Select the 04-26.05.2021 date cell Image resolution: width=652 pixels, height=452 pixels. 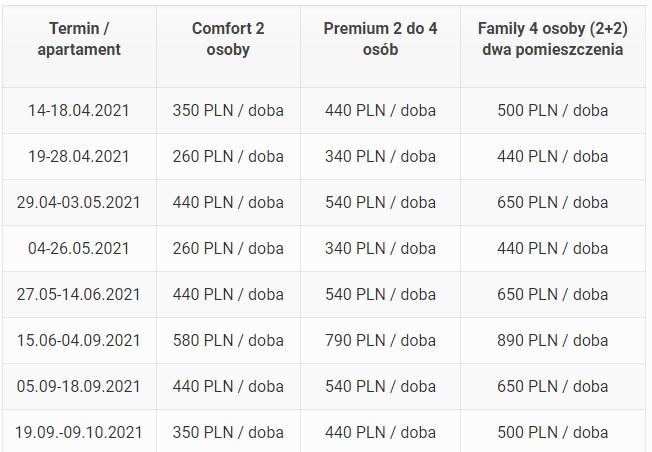(79, 248)
